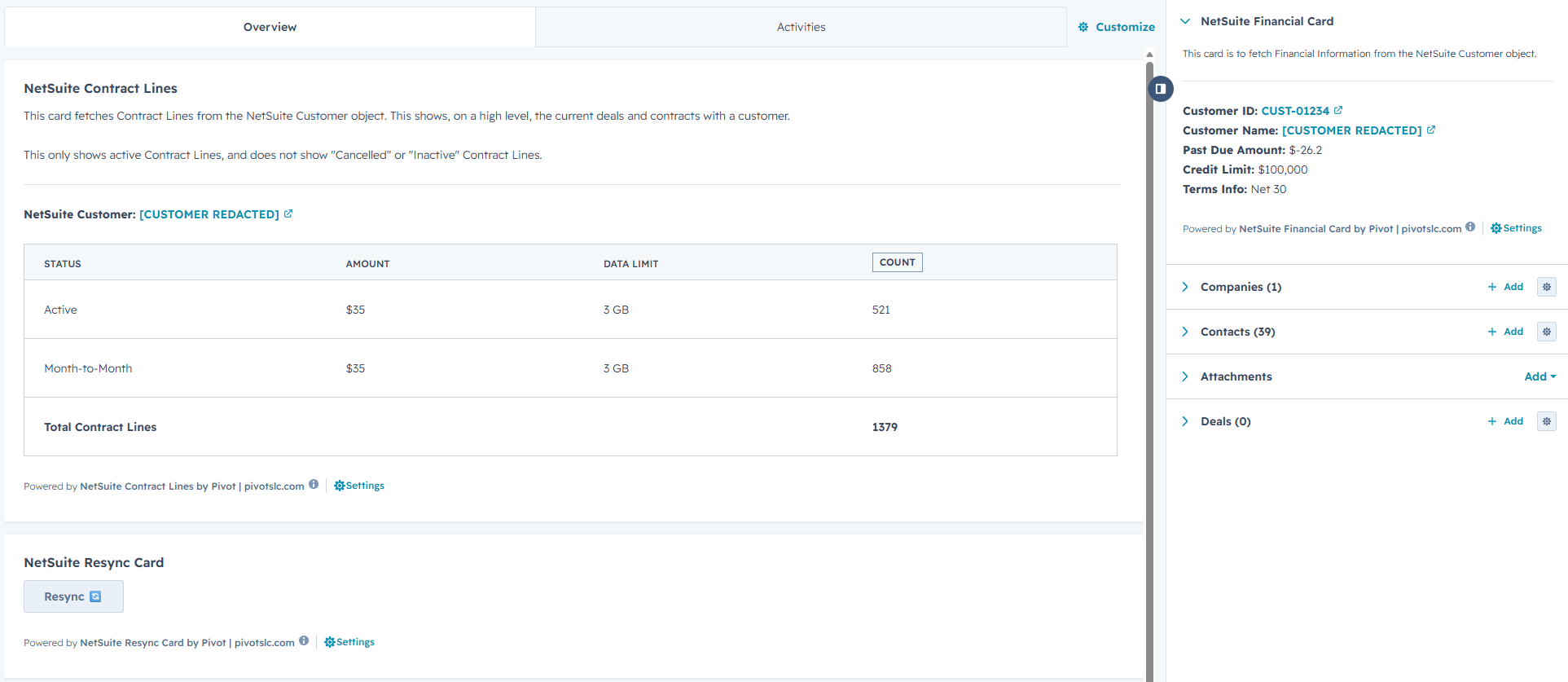This screenshot has height=682, width=1568.
Task: Click the Credit Limit $100,000 value
Action: [x=1283, y=169]
